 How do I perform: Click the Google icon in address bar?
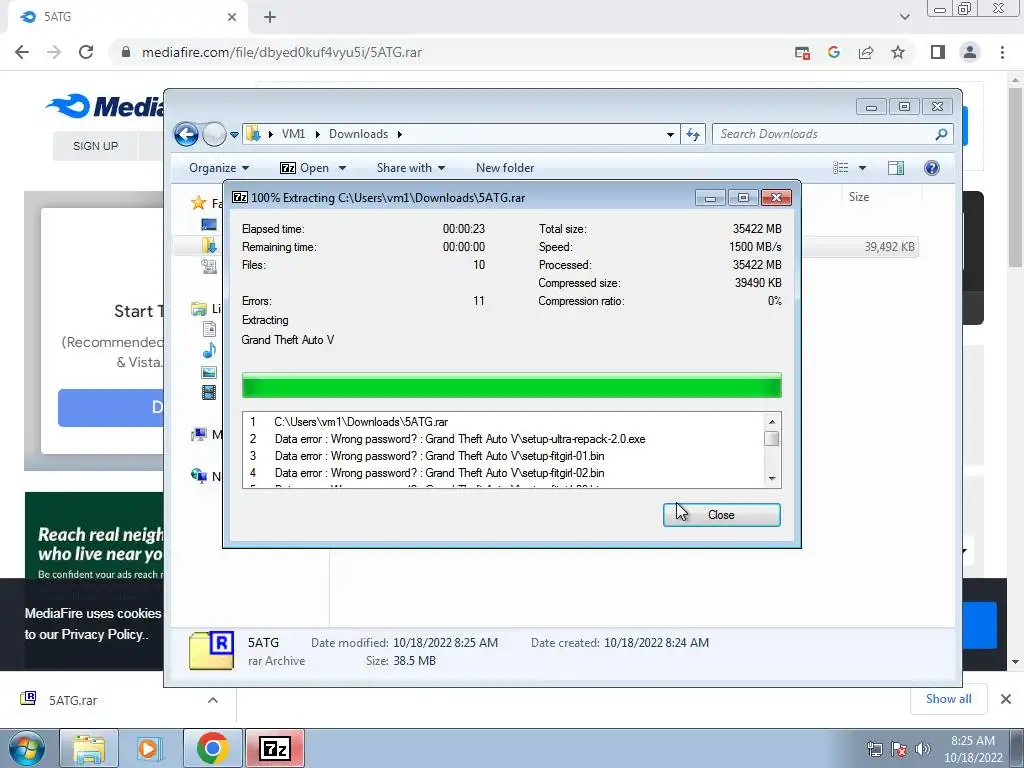833,52
